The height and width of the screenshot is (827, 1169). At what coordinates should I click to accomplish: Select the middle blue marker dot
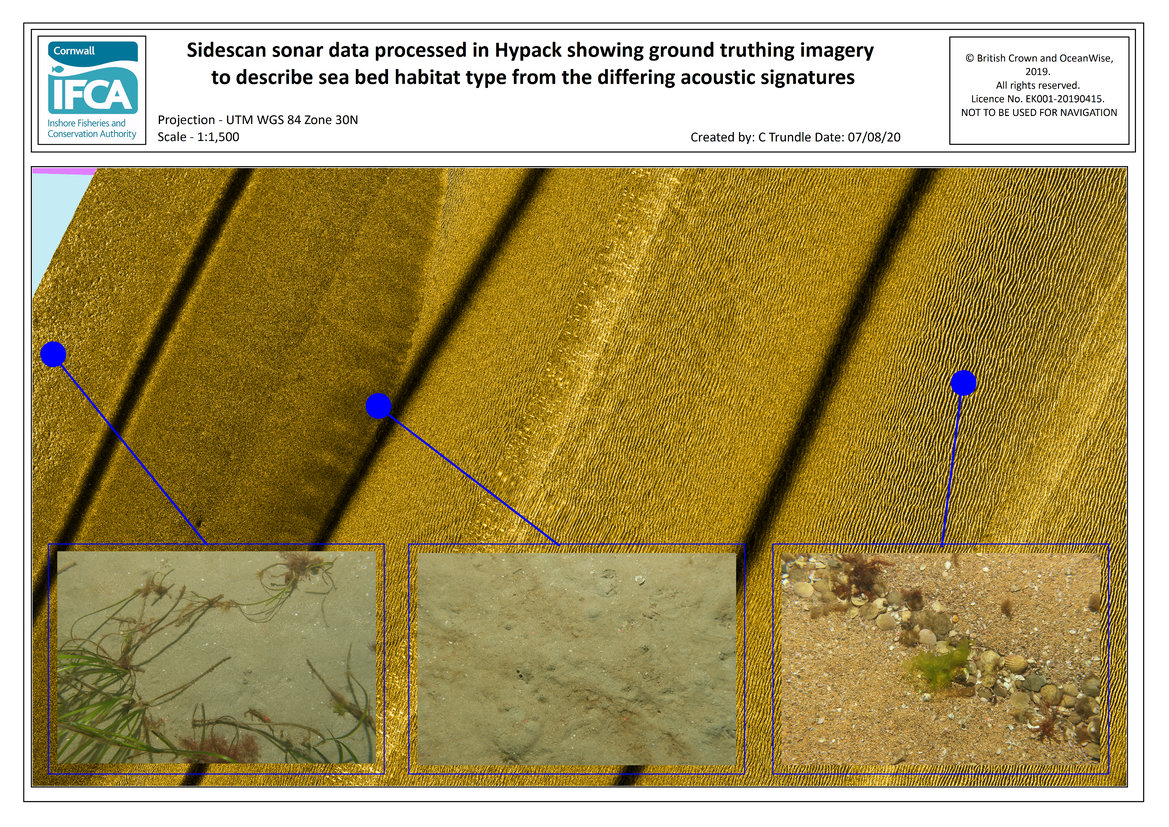pyautogui.click(x=378, y=405)
